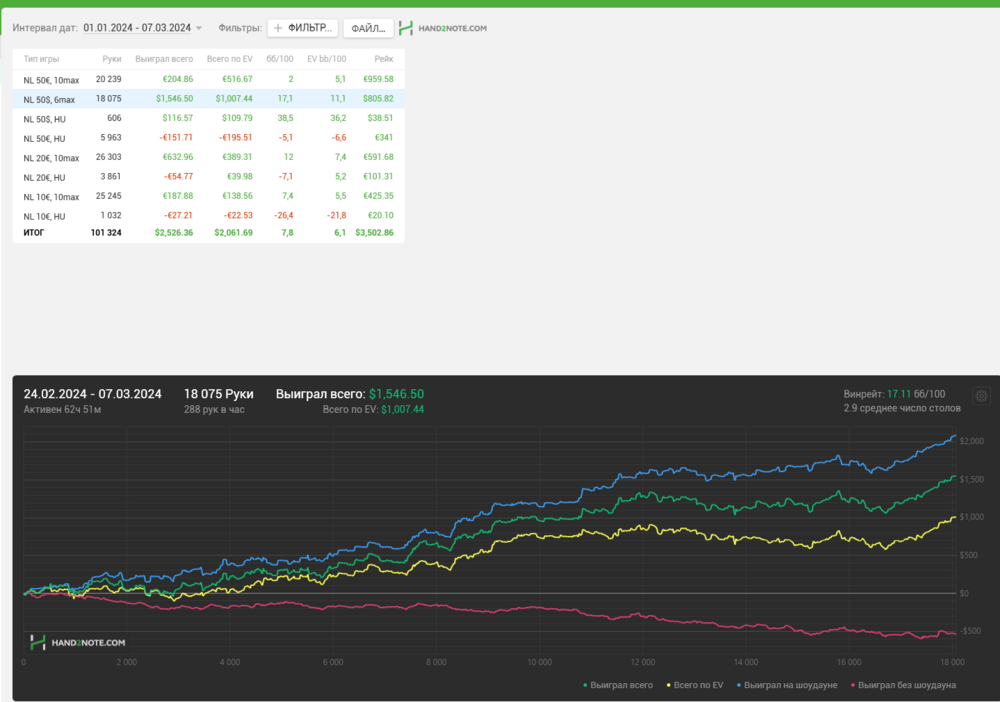Screen dimensions: 1000x702
Task: Toggle the Всего по EV legend line
Action: (x=695, y=685)
